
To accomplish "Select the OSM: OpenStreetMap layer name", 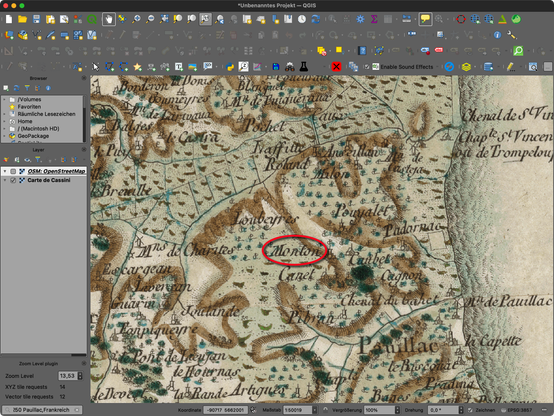I will (x=57, y=171).
